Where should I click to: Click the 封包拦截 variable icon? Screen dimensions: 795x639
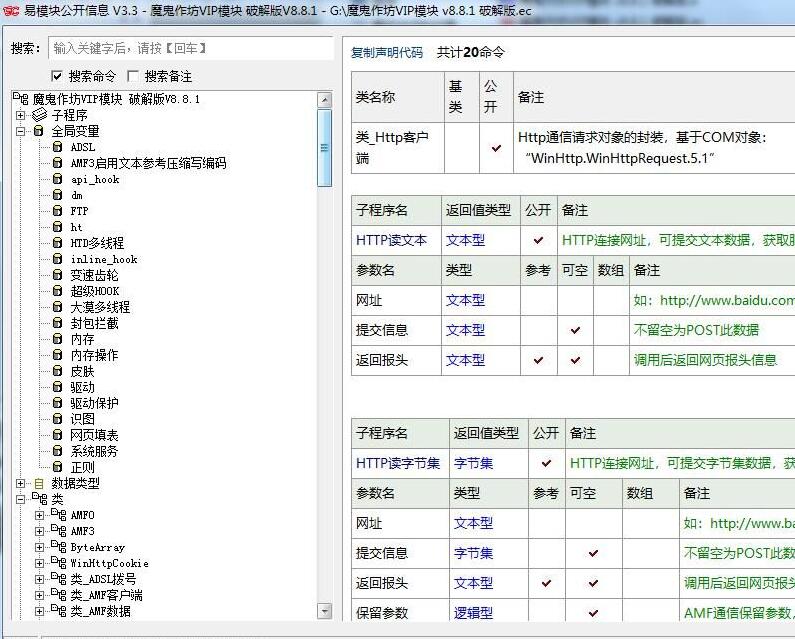[x=57, y=323]
